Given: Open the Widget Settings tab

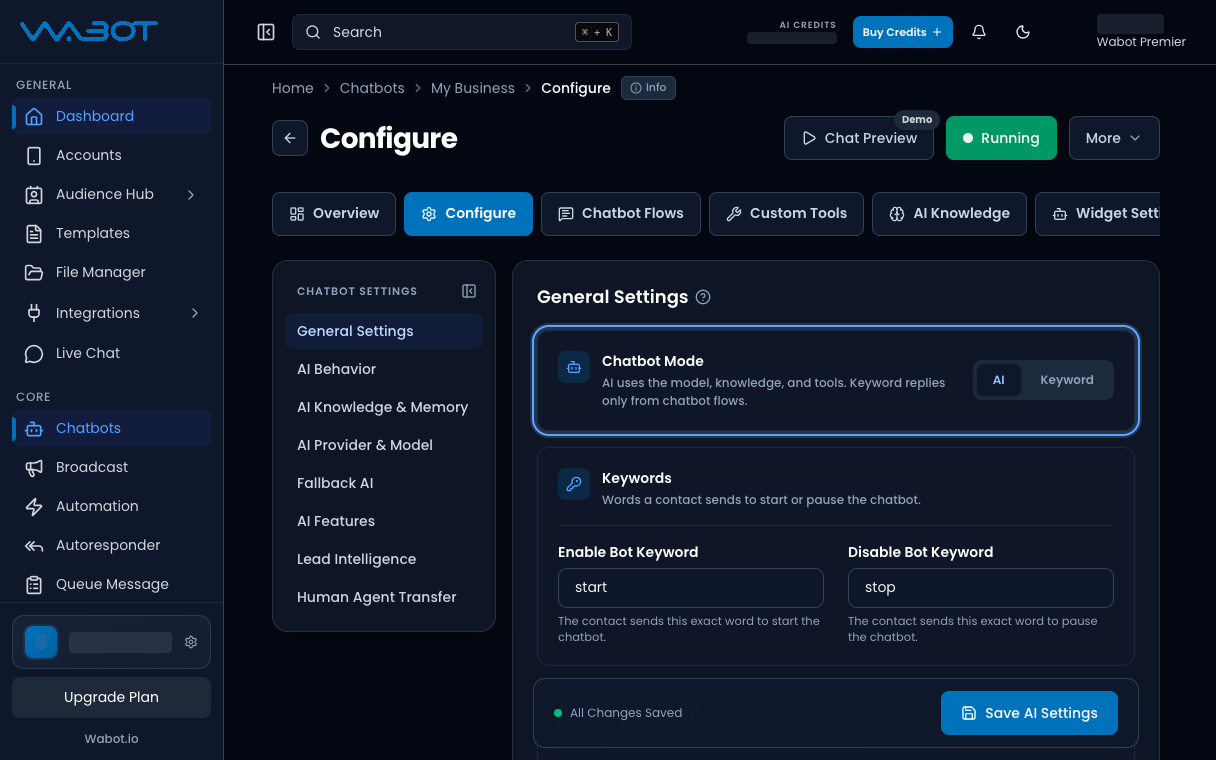Looking at the screenshot, I should click(x=1098, y=214).
